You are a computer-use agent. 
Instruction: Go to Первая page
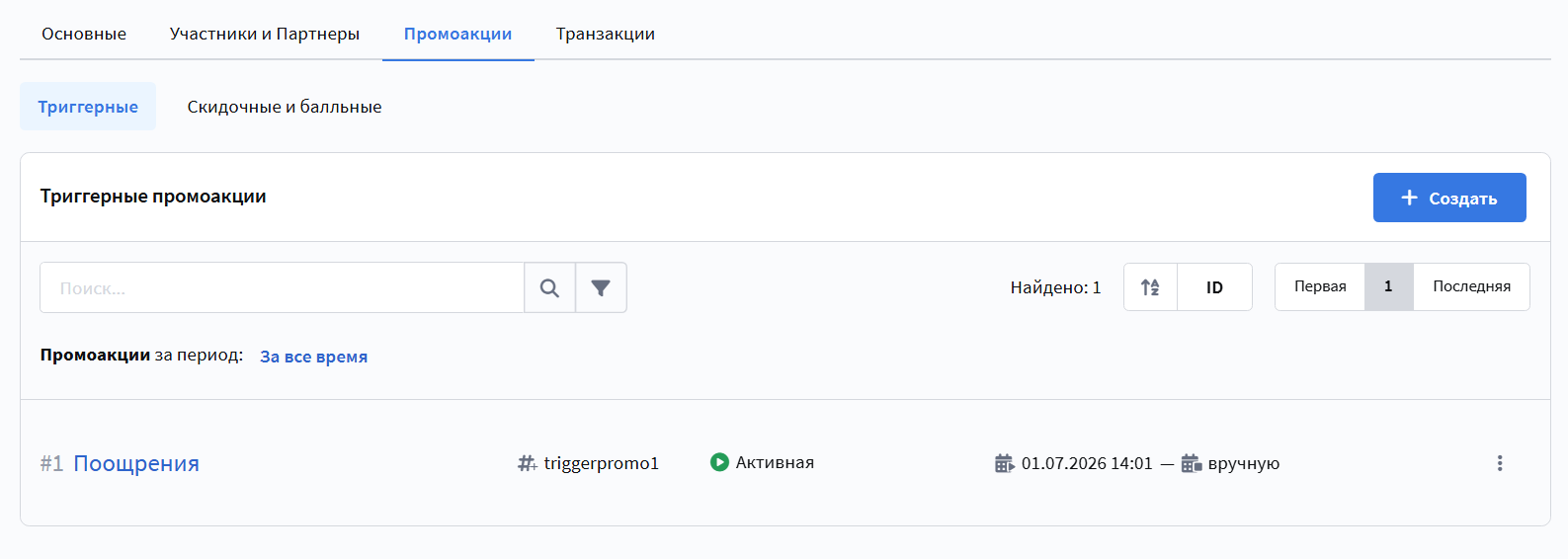click(x=1320, y=286)
